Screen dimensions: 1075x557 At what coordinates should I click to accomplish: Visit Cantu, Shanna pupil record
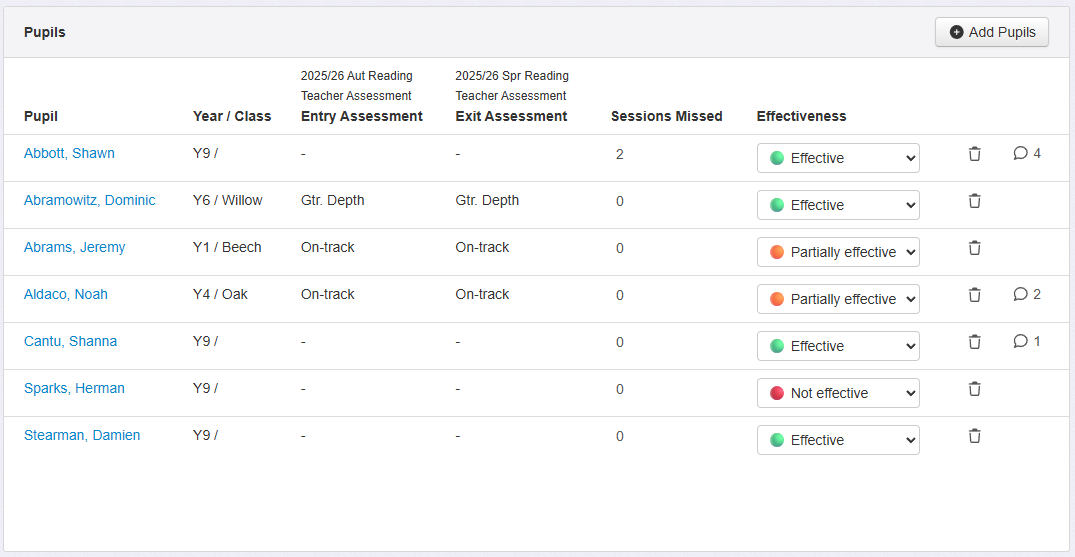pyautogui.click(x=71, y=342)
